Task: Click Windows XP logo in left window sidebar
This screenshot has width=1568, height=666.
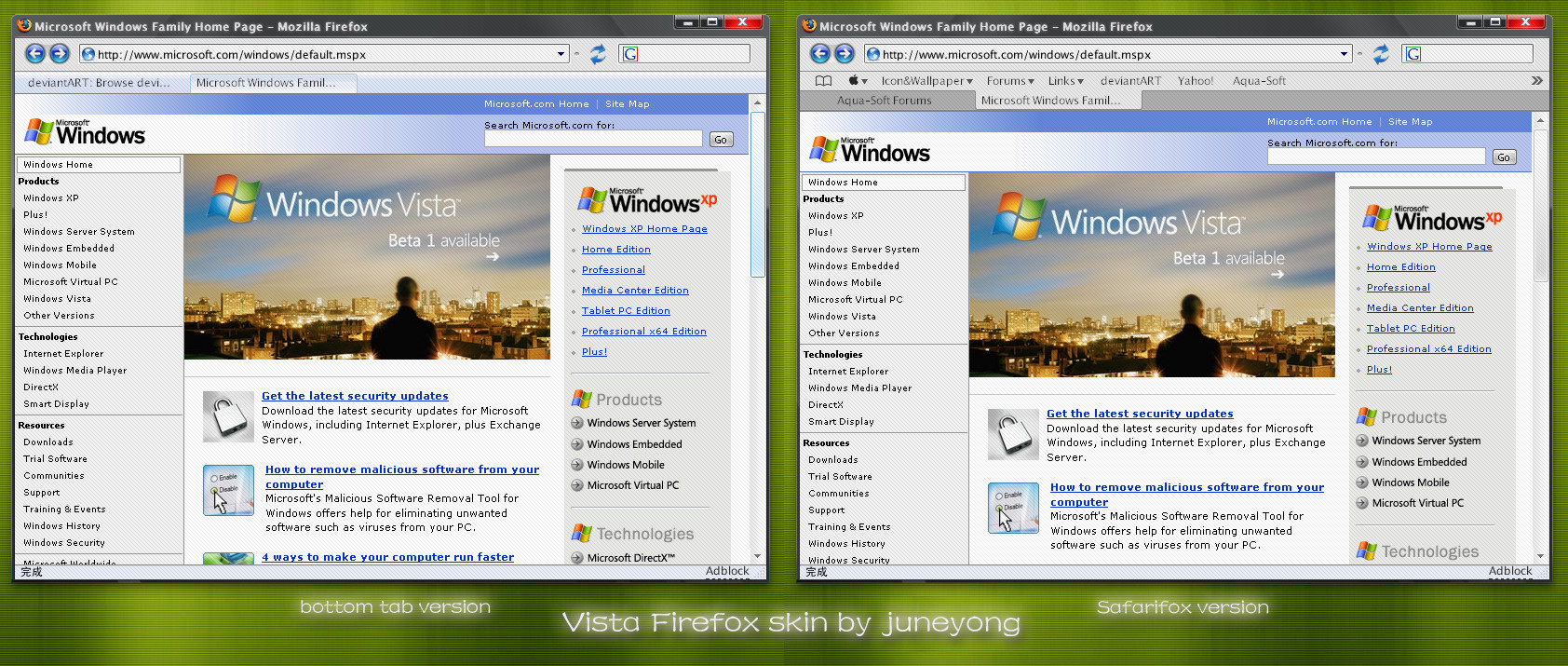Action: (647, 199)
